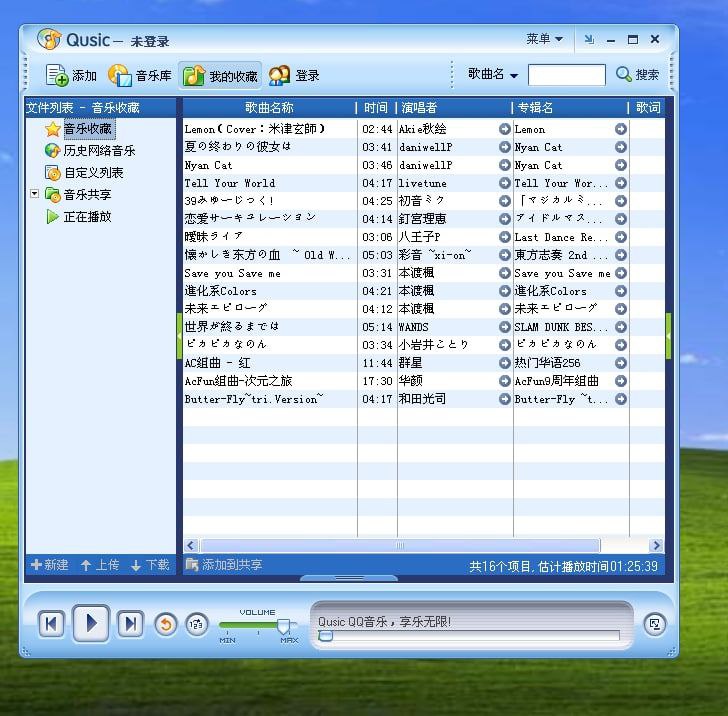
Task: Select 历史网络音乐 tree item
Action: [x=99, y=150]
